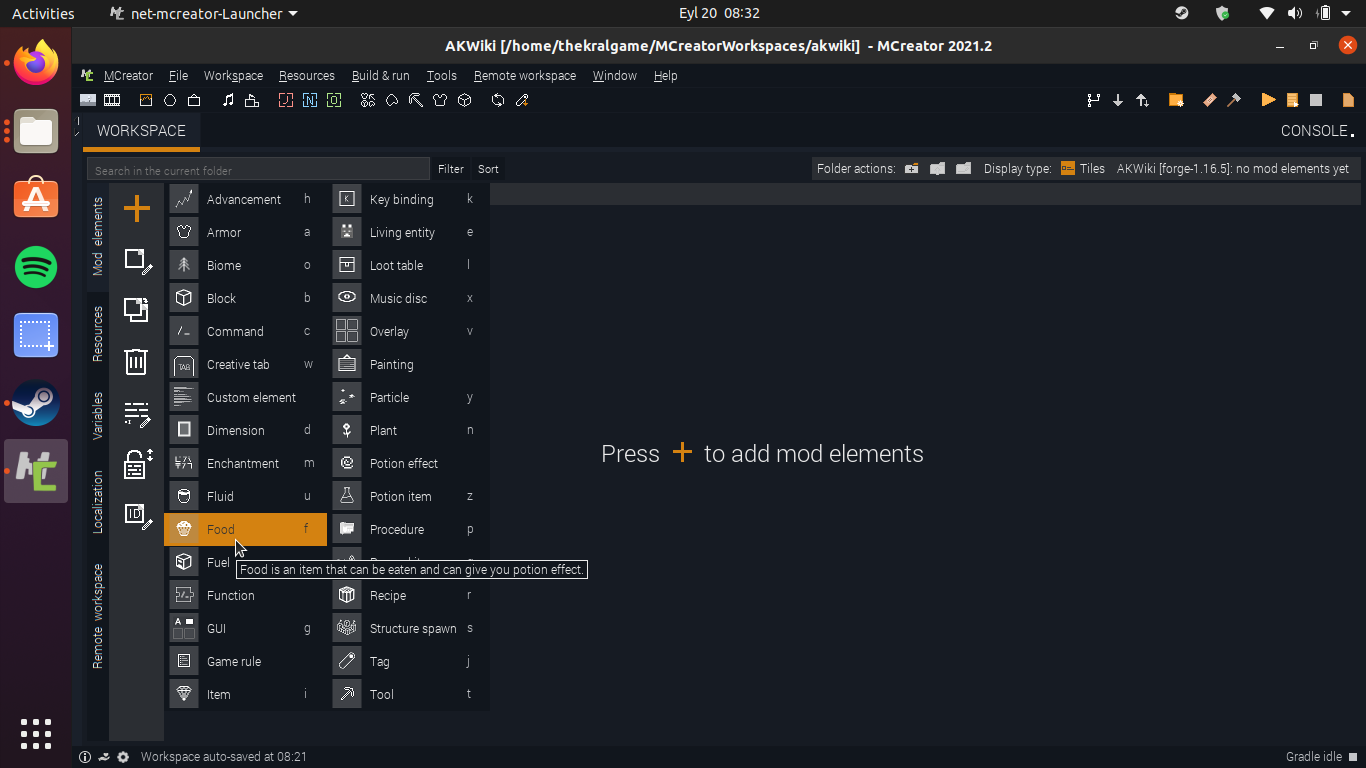Open the Activities overview

[43, 14]
